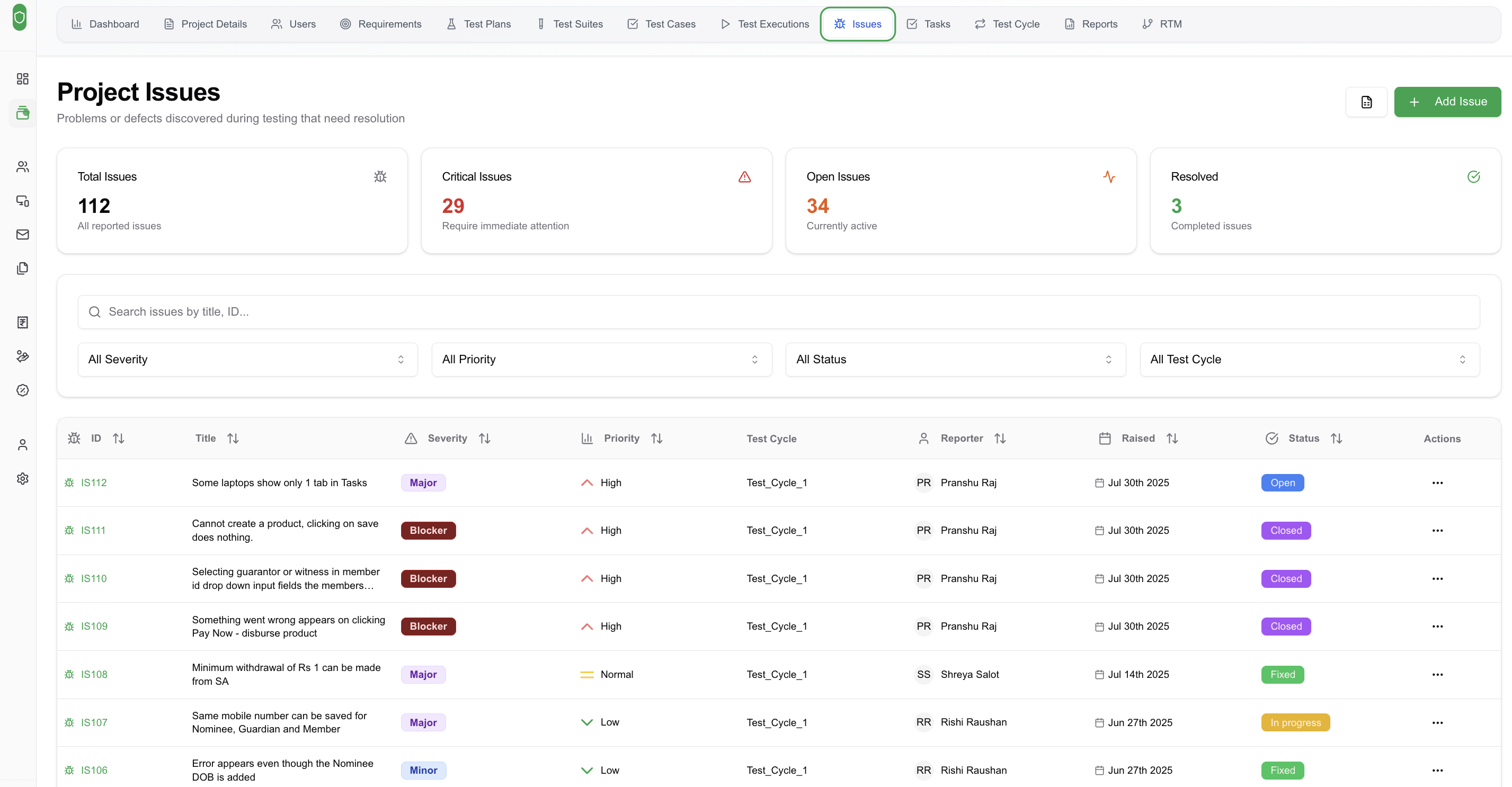Viewport: 1512px width, 787px height.
Task: Click the search issues input field
Action: (778, 311)
